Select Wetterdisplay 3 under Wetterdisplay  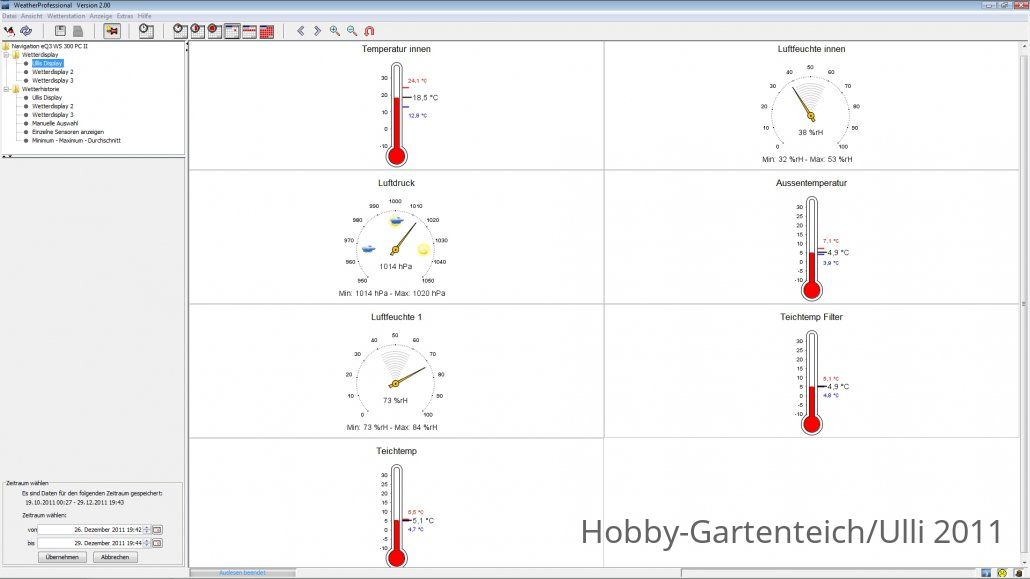tap(53, 80)
